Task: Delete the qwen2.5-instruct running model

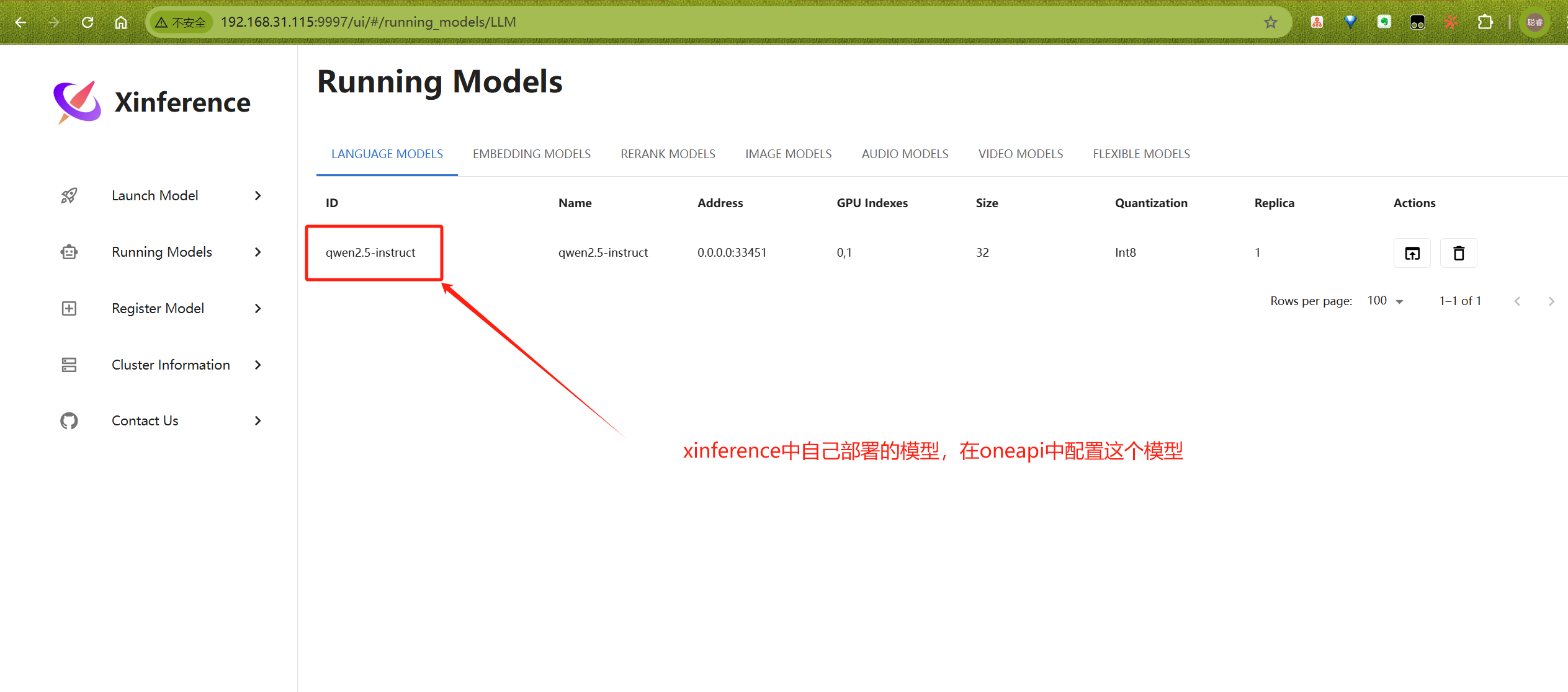Action: coord(1458,253)
